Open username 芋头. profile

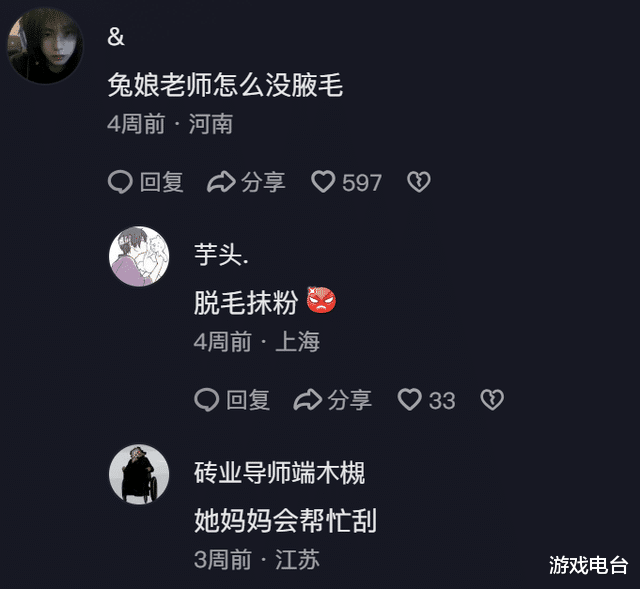221,255
